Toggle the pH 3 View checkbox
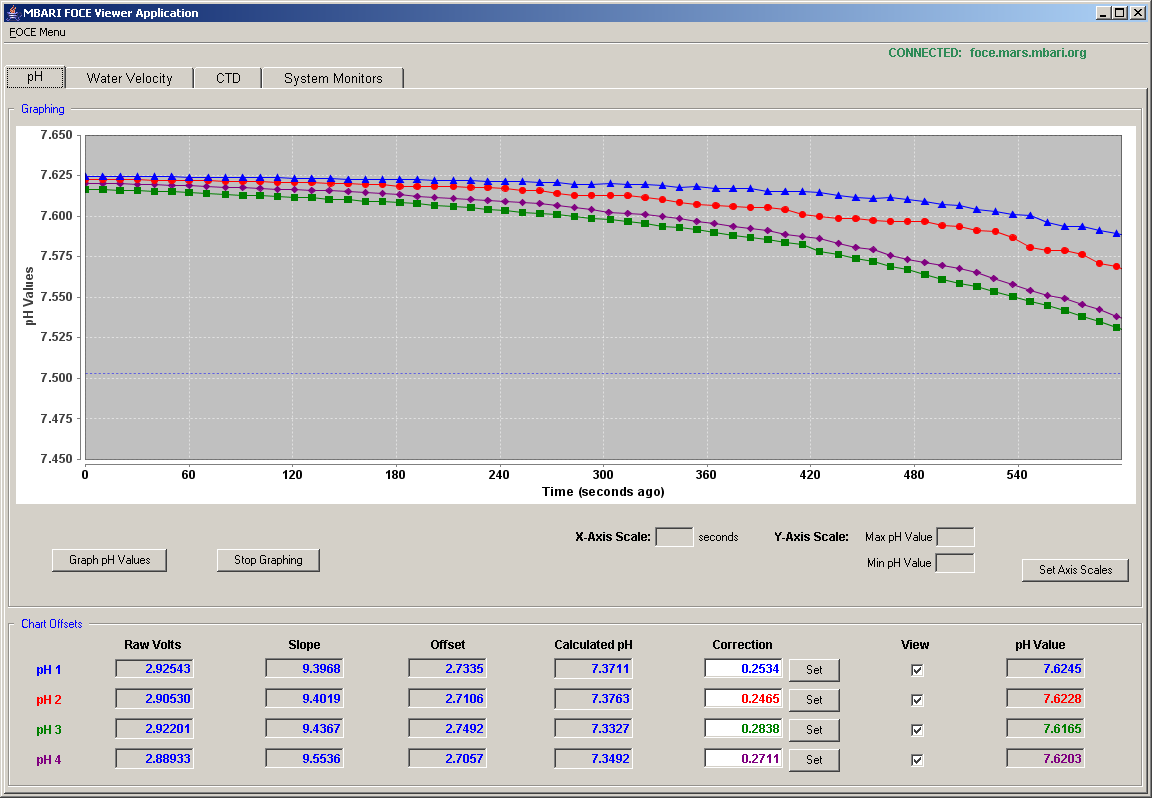1152x798 pixels. click(x=917, y=730)
